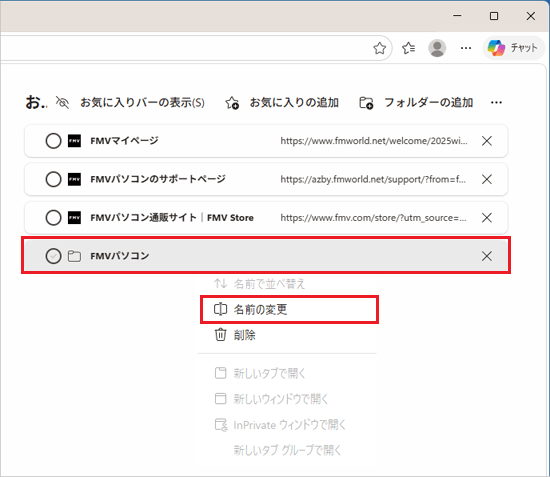Viewport: 550px width, 477px height.
Task: Toggle the FMVパソコン folder checkbox circle
Action: tap(53, 256)
